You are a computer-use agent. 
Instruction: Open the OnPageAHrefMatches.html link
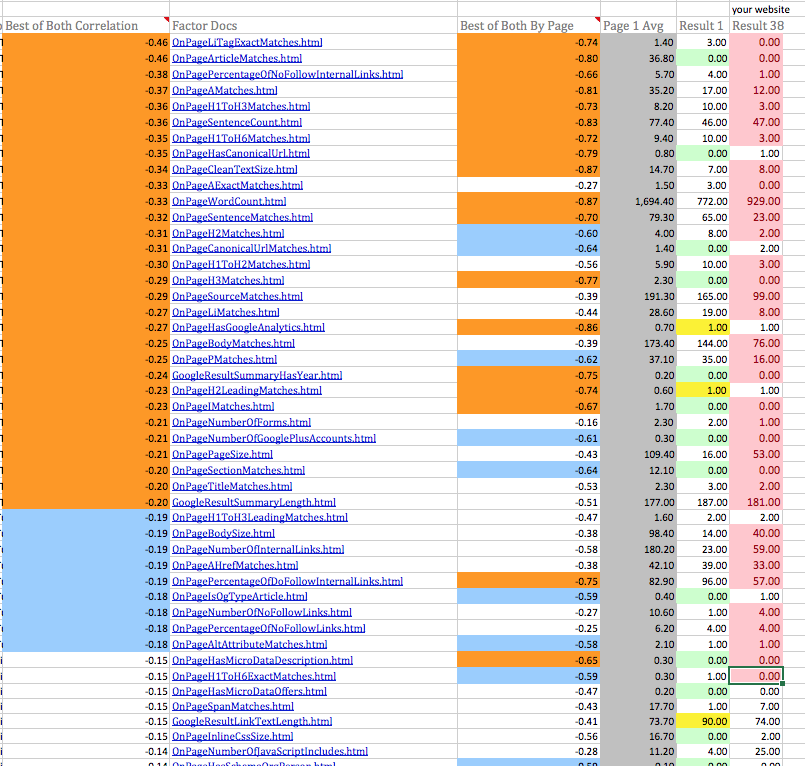tap(235, 565)
